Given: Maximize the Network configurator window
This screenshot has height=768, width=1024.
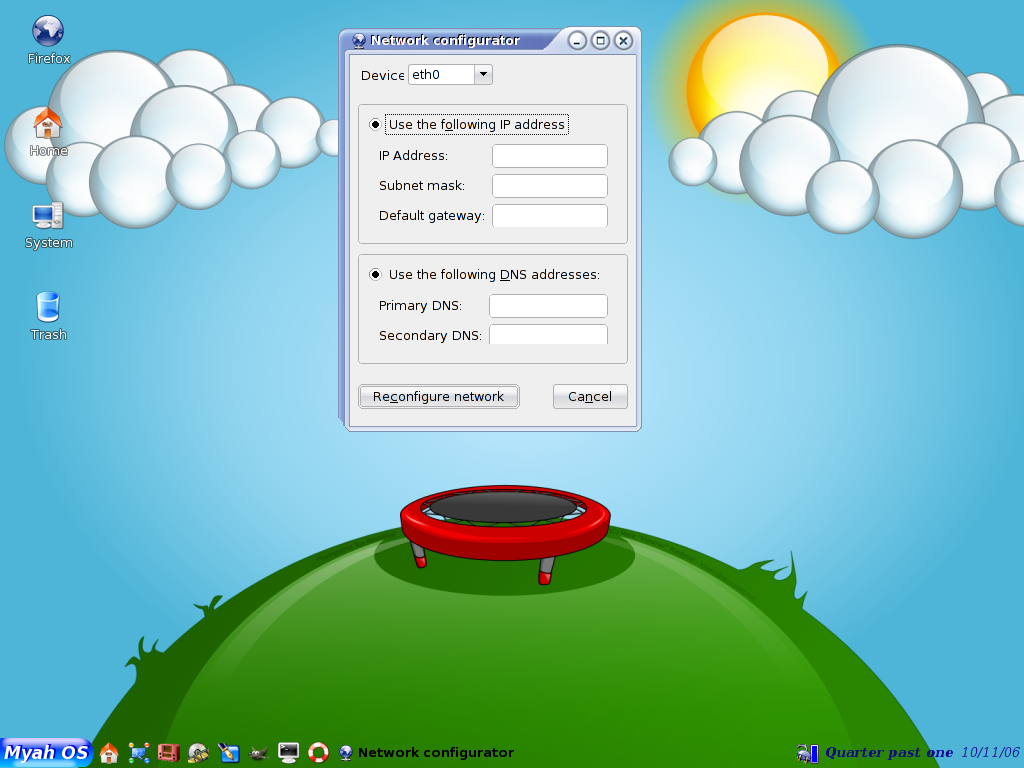Looking at the screenshot, I should click(x=600, y=41).
